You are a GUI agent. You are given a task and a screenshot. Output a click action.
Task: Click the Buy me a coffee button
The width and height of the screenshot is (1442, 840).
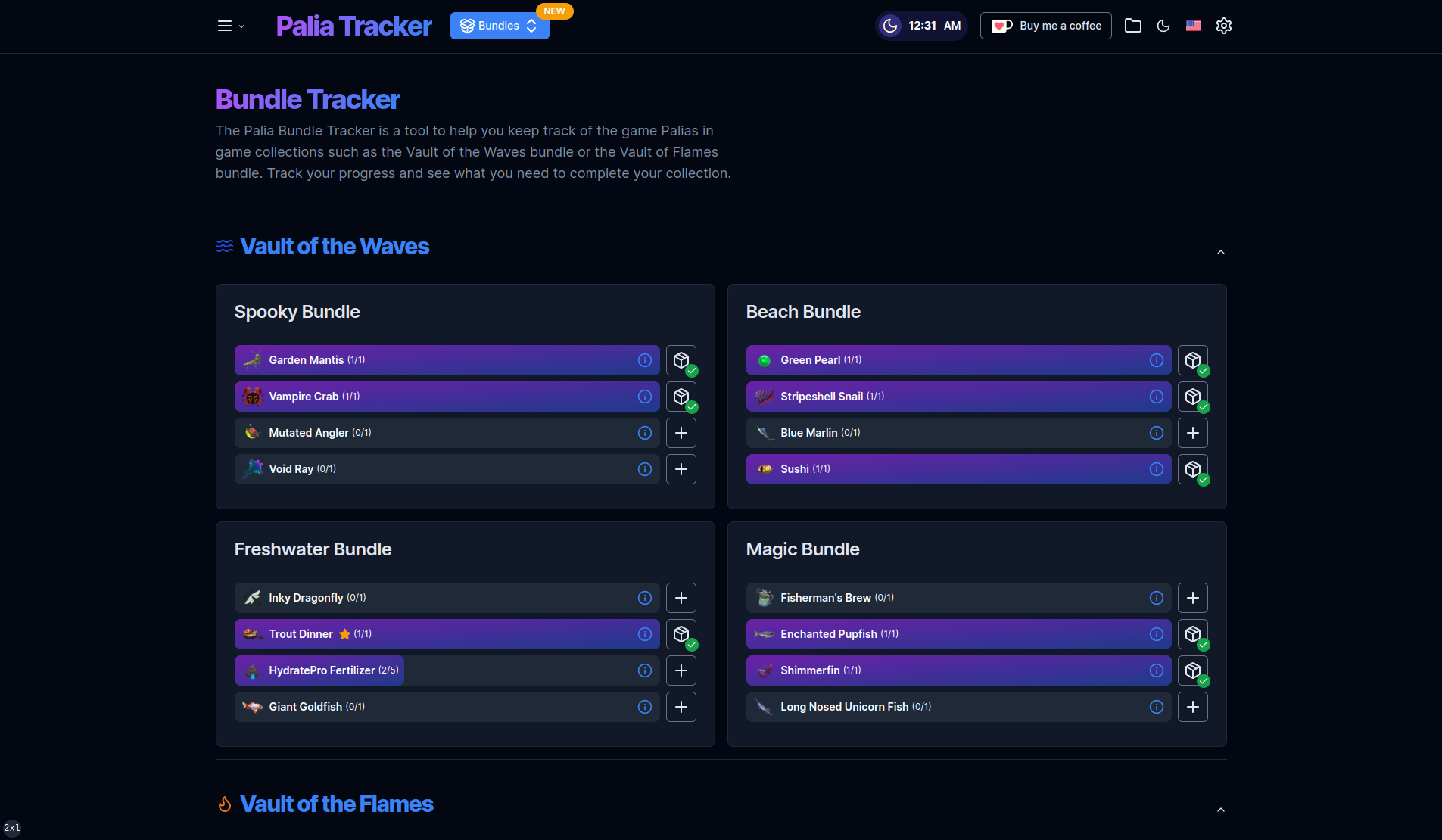pos(1045,25)
